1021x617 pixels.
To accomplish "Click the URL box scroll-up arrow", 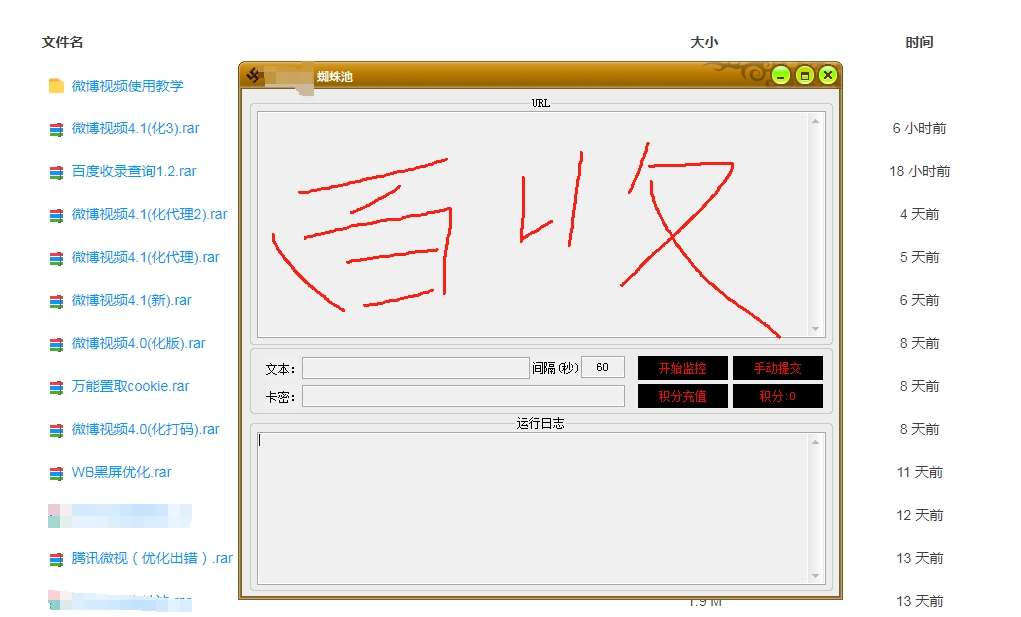I will click(x=815, y=121).
